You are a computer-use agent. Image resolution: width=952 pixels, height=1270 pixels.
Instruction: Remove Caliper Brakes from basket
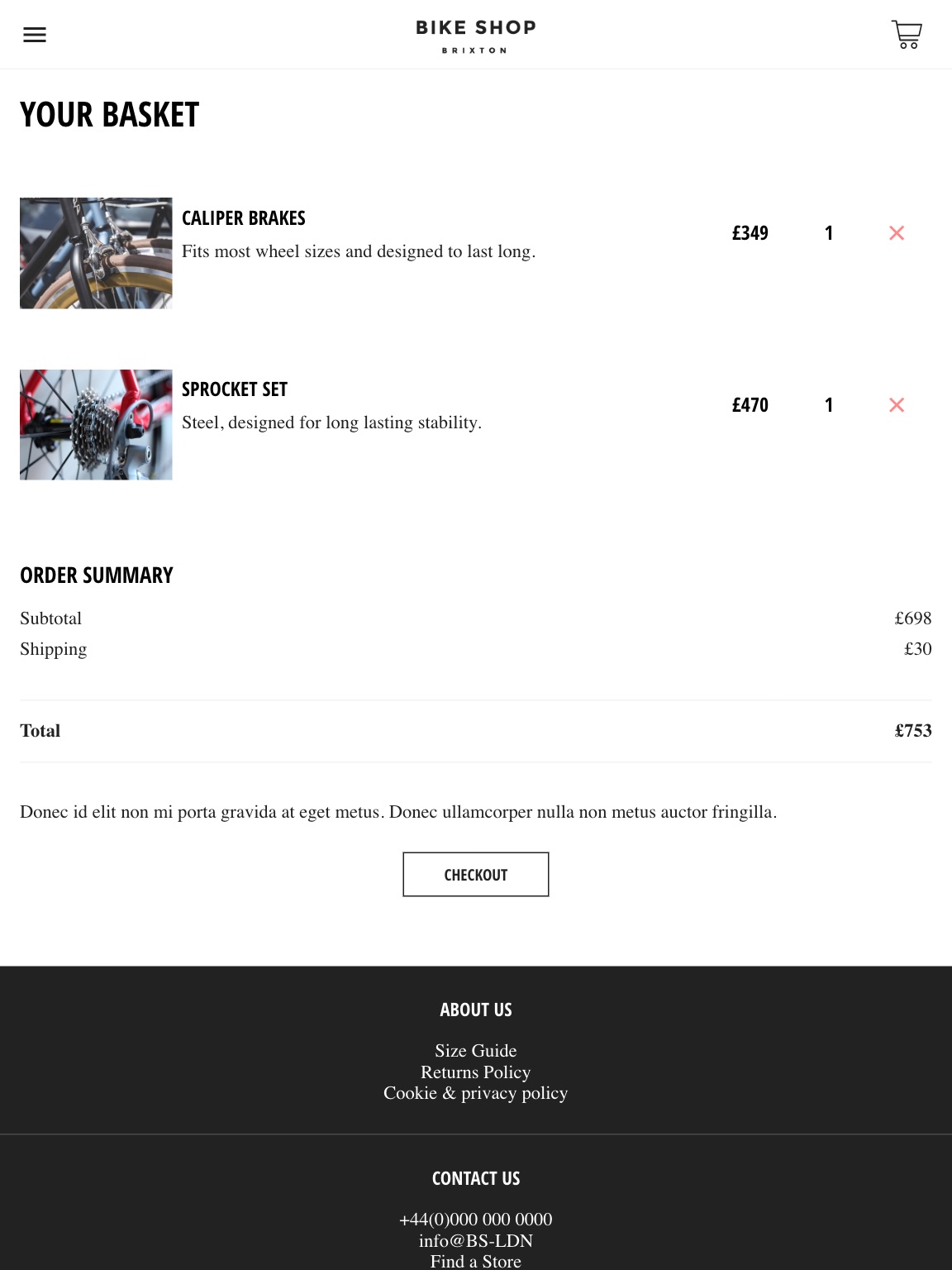tap(897, 233)
